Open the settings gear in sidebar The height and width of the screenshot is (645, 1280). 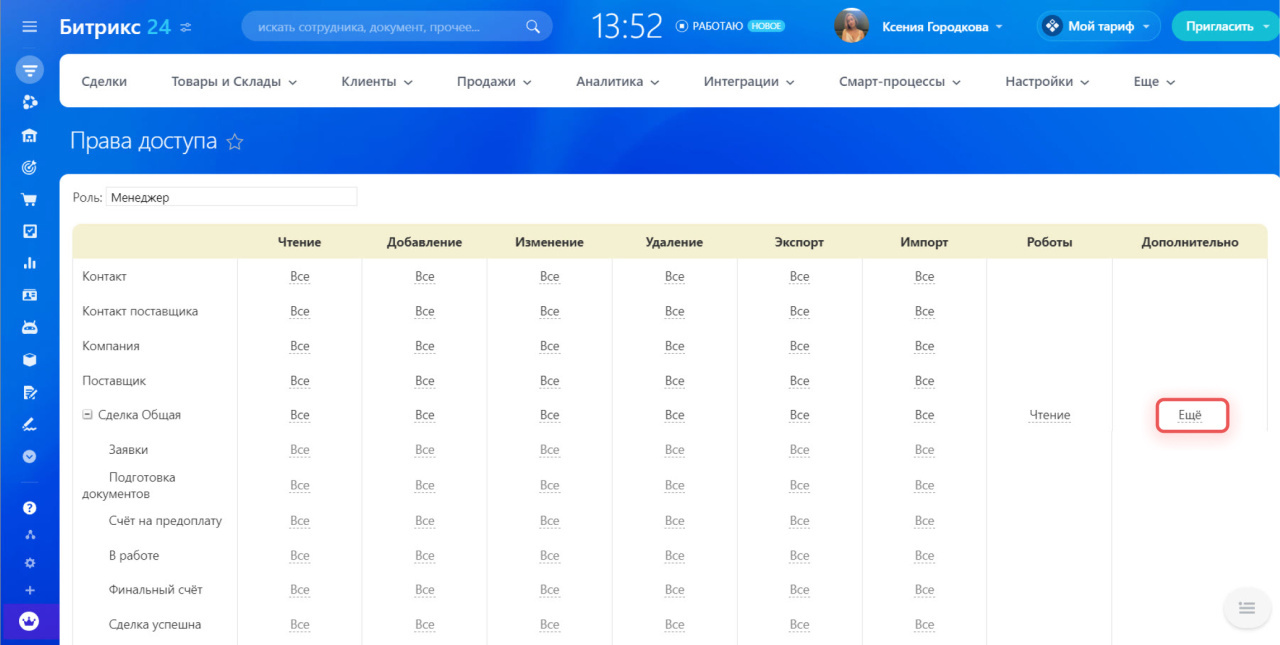(29, 563)
